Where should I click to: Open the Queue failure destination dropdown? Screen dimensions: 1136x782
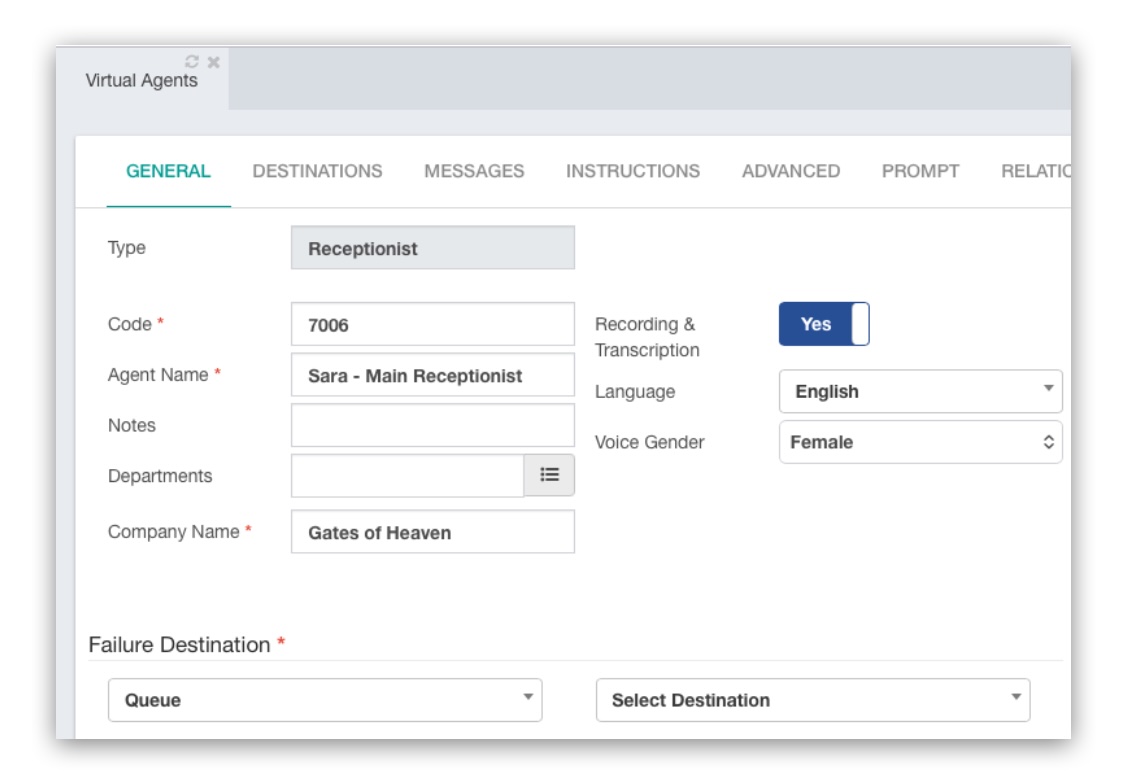(325, 700)
